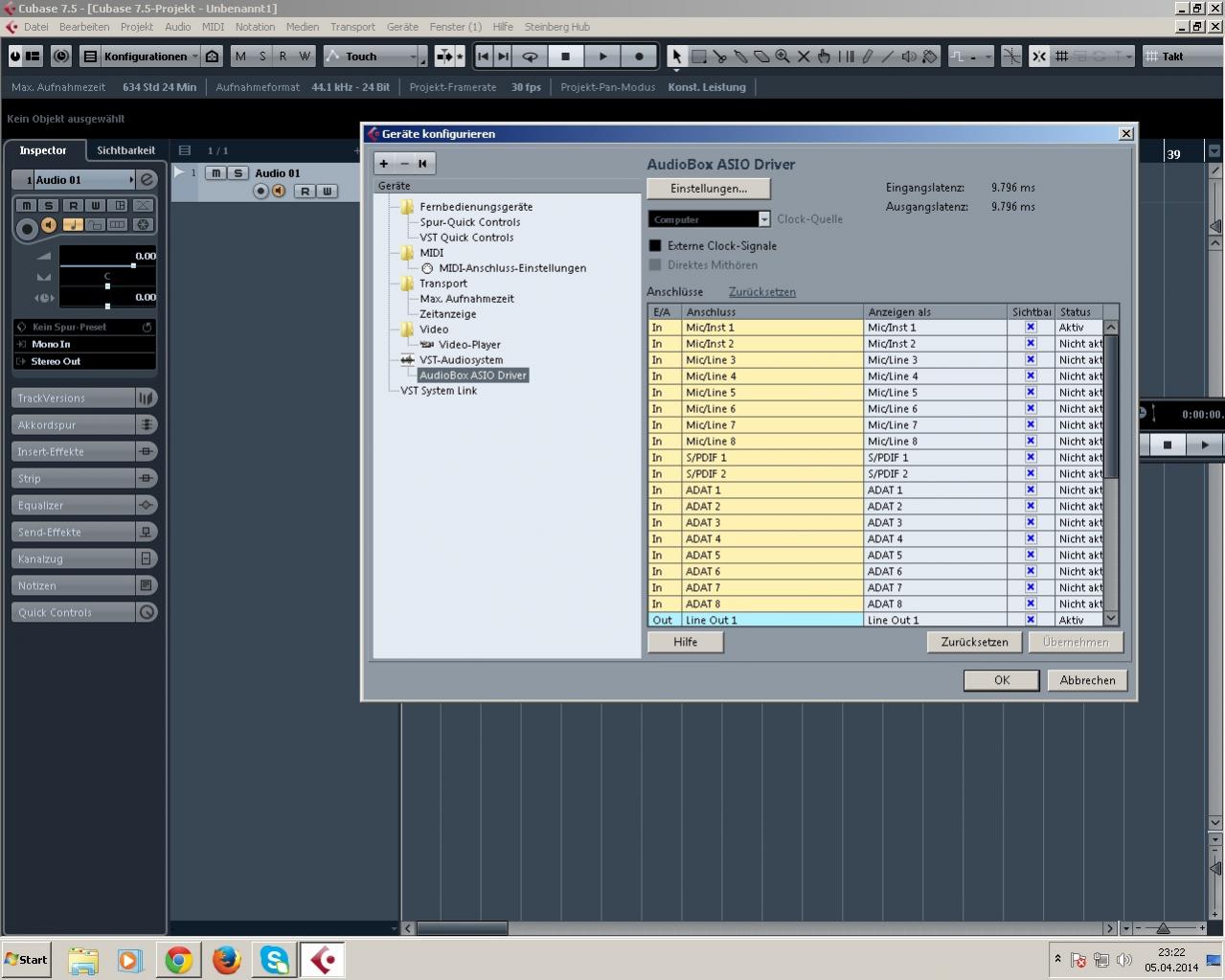Screen dimensions: 1225x980
Task: Open the Takt grid type dropdown
Action: [1183, 57]
